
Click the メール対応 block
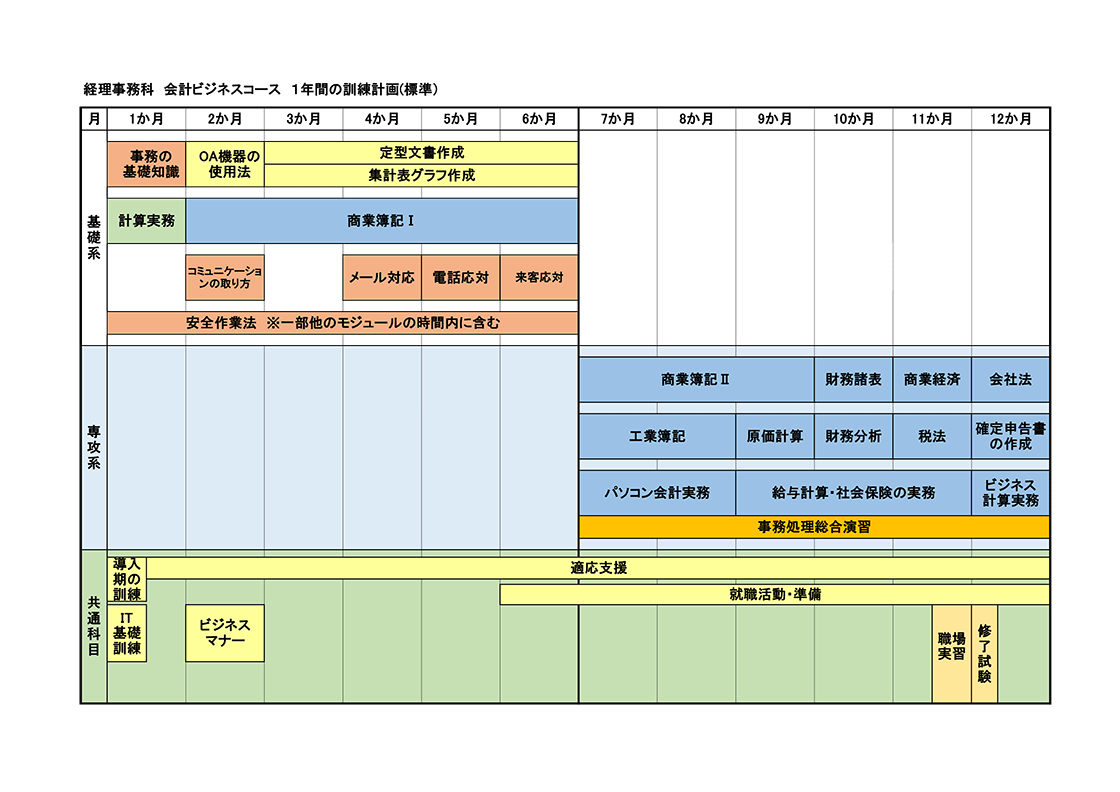click(382, 277)
